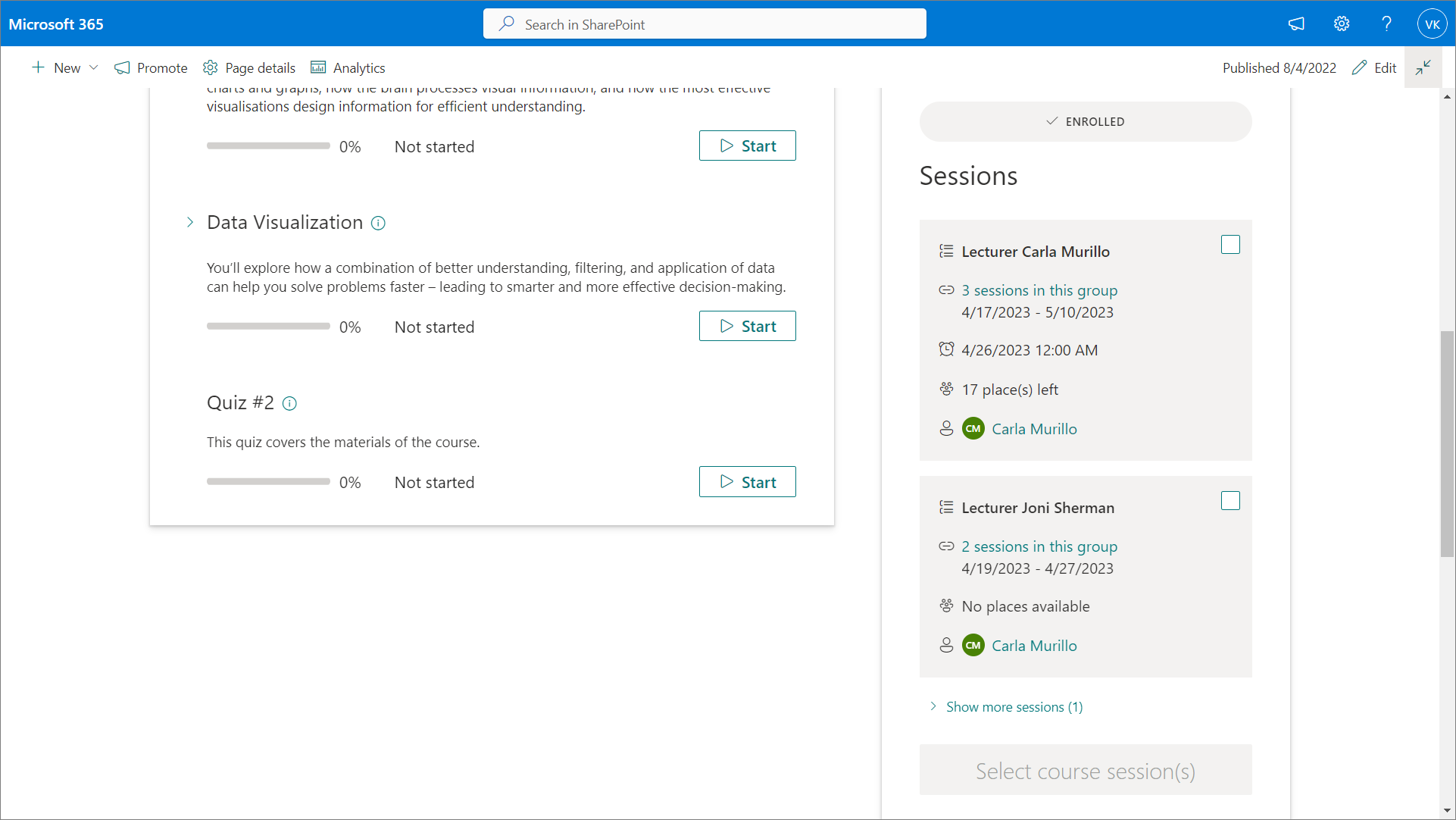Click the megaphone feedback icon in header
This screenshot has width=1456, height=820.
[x=1296, y=24]
